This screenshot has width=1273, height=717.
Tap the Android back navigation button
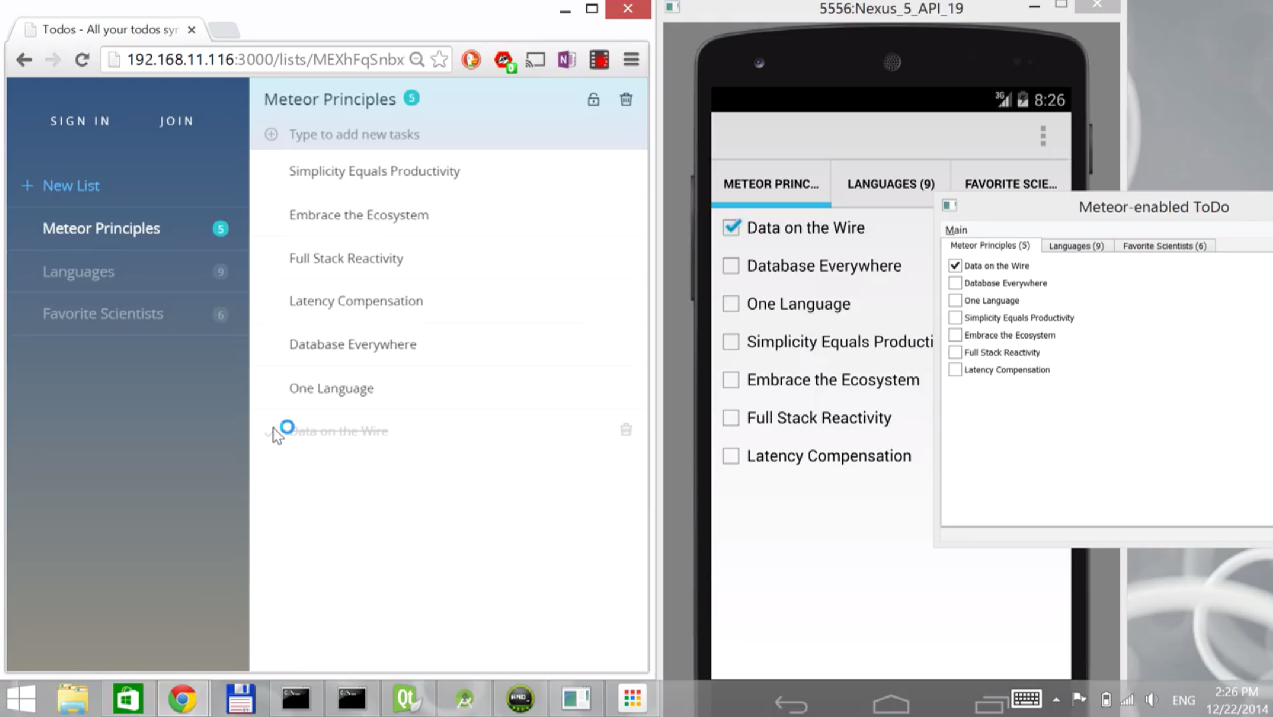pos(791,706)
